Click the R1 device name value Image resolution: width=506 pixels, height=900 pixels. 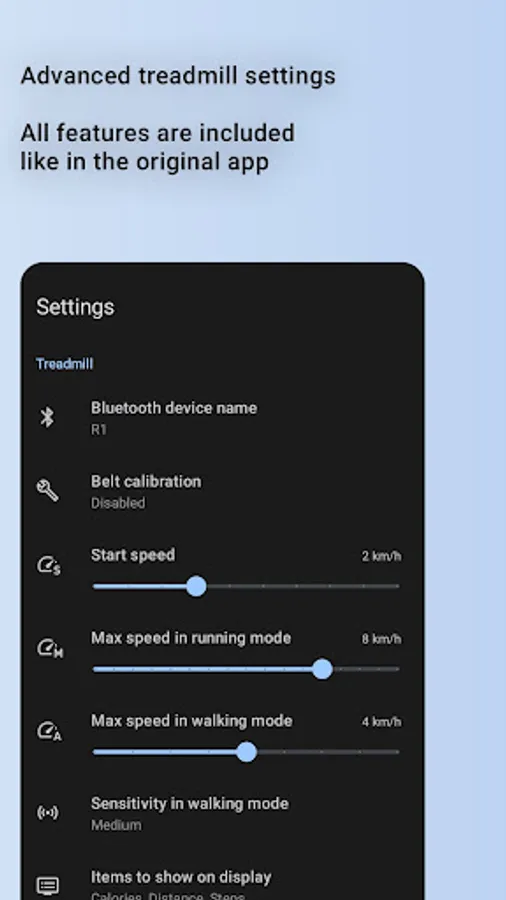[99, 430]
